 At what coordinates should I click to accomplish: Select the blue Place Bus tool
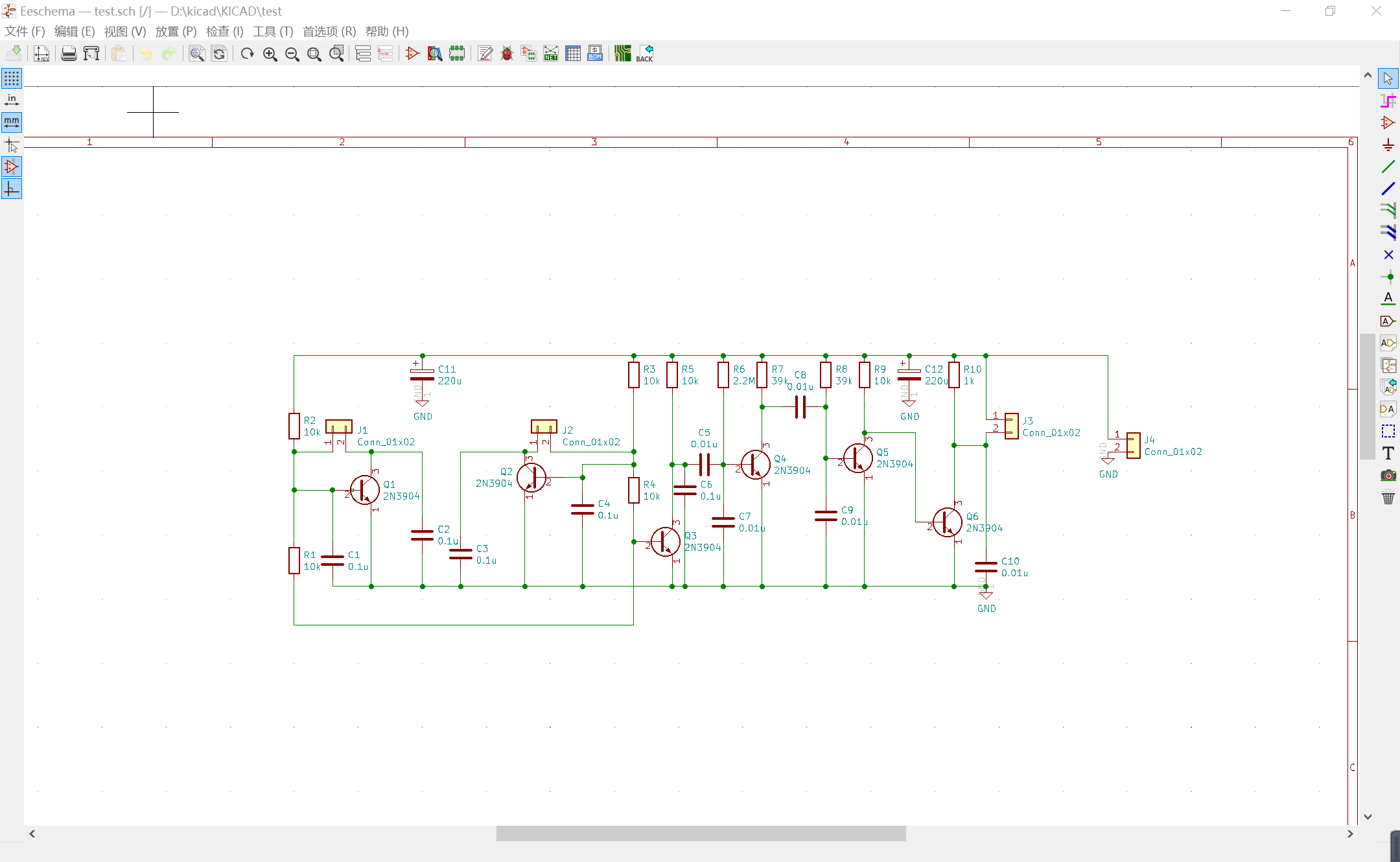1388,189
